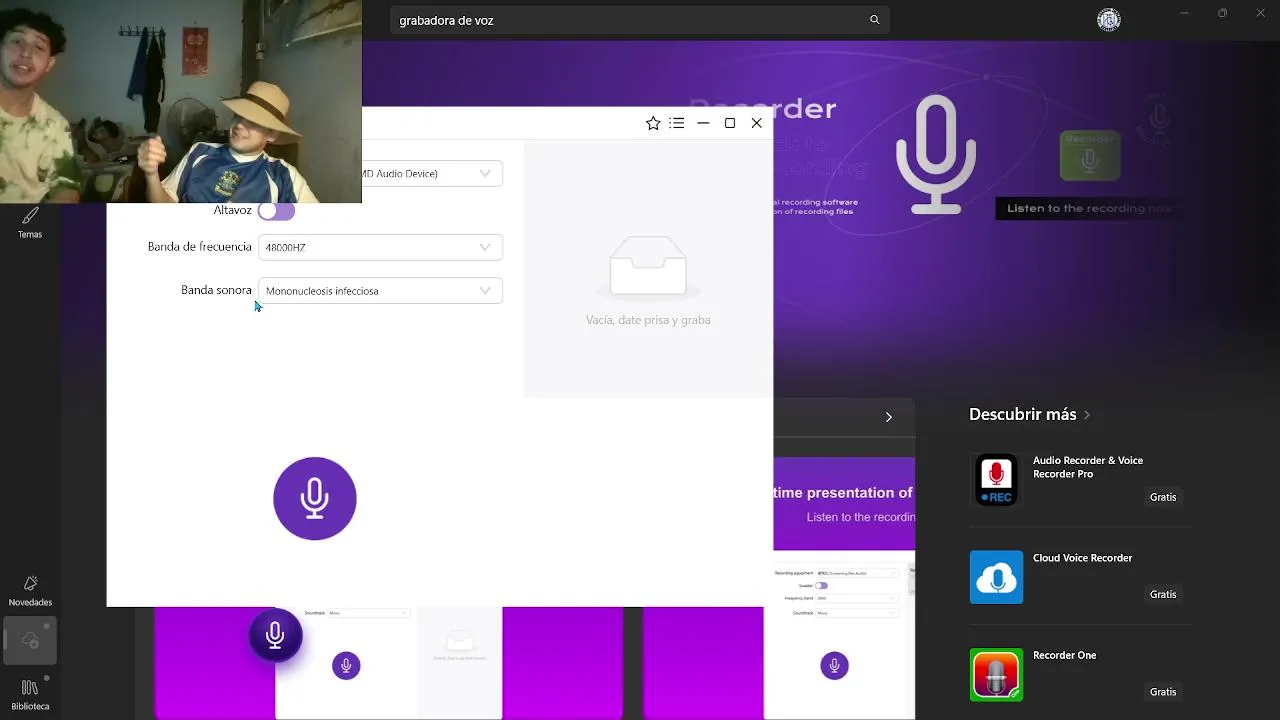Click the next screenshot chevron arrow

coord(888,417)
